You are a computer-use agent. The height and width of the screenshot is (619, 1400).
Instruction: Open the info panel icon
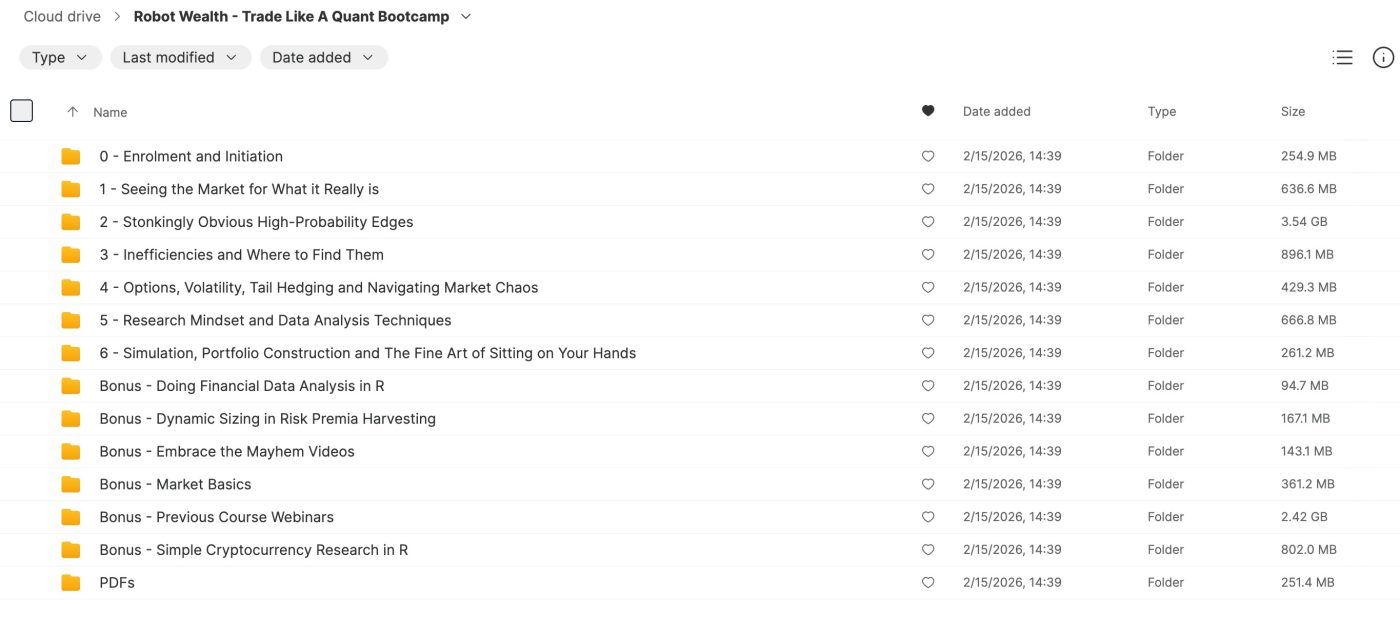[1383, 58]
